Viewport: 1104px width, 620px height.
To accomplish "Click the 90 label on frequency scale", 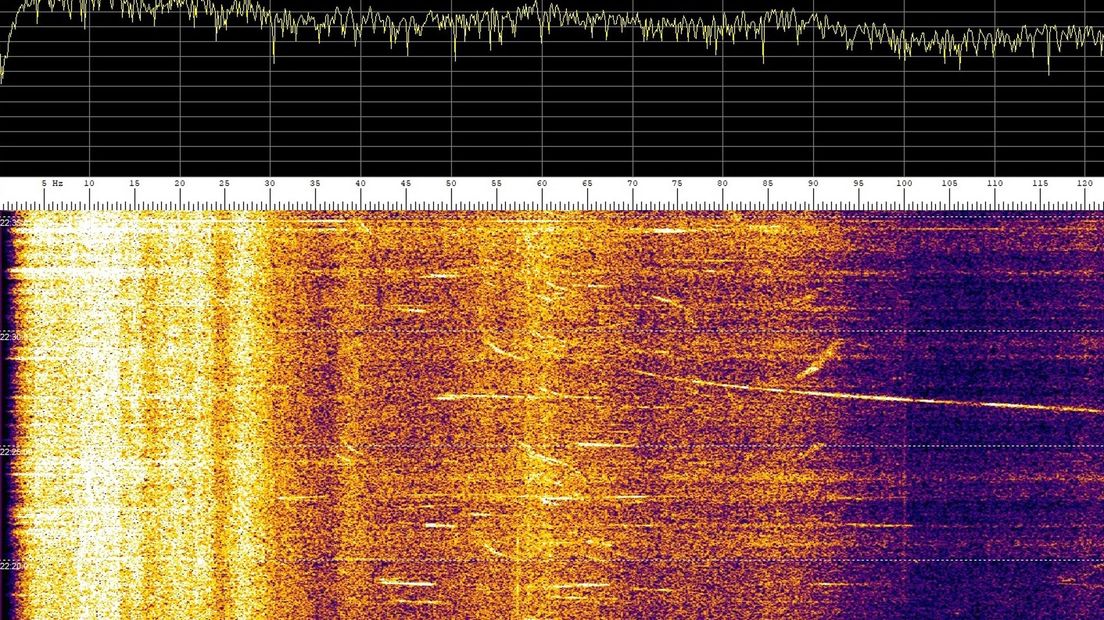I will [x=813, y=184].
